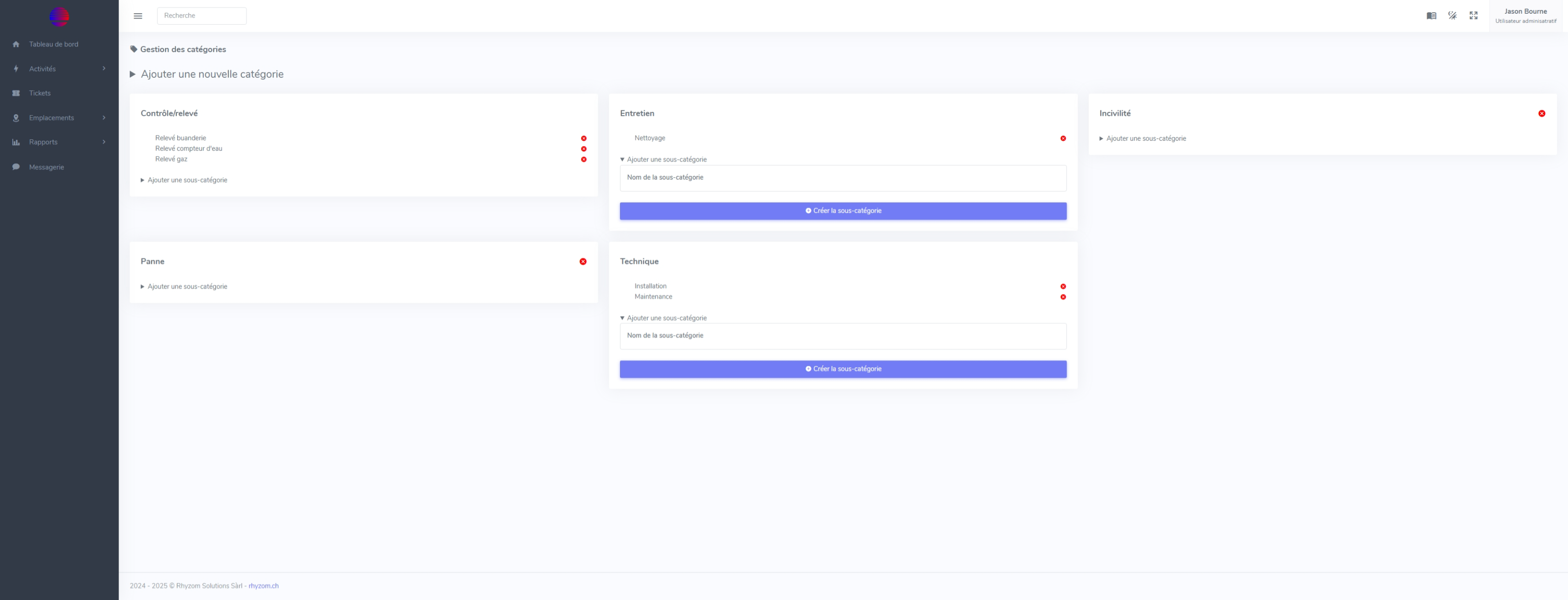Image resolution: width=1568 pixels, height=600 pixels.
Task: Open the documentation book icon
Action: pos(1431,16)
